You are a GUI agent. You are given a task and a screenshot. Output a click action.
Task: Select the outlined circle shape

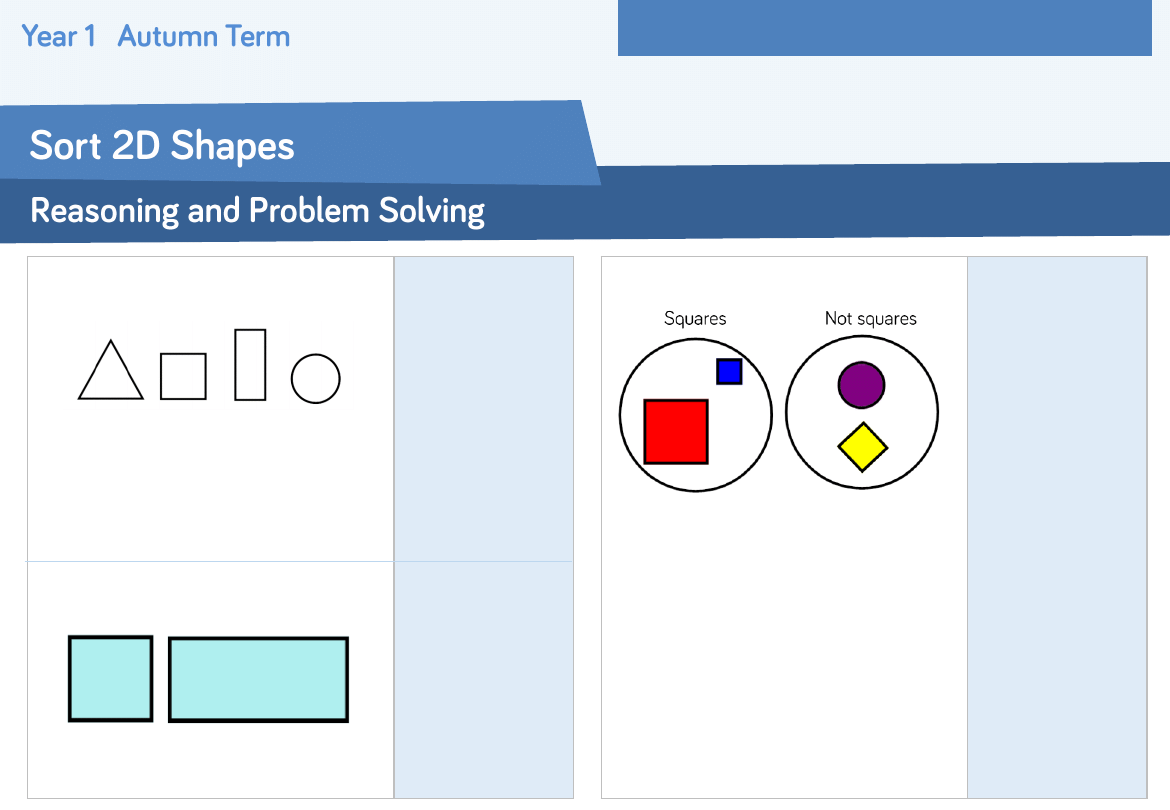[316, 379]
